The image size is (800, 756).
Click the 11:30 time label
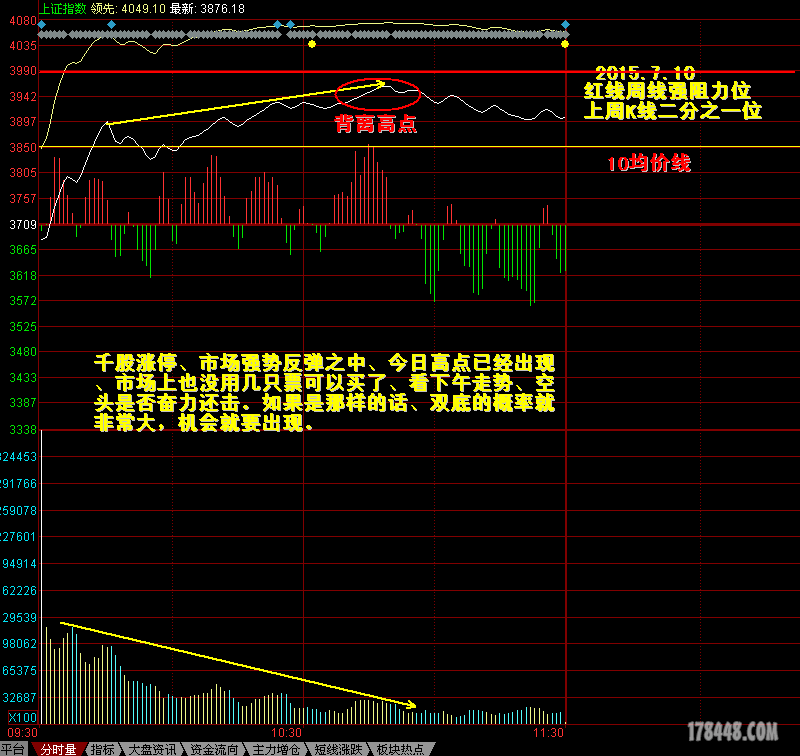pyautogui.click(x=548, y=733)
